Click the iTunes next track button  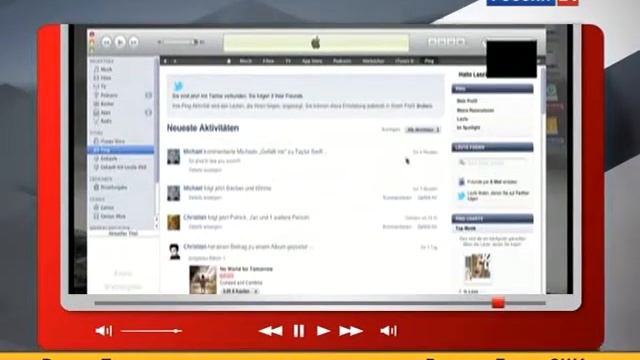[x=133, y=42]
